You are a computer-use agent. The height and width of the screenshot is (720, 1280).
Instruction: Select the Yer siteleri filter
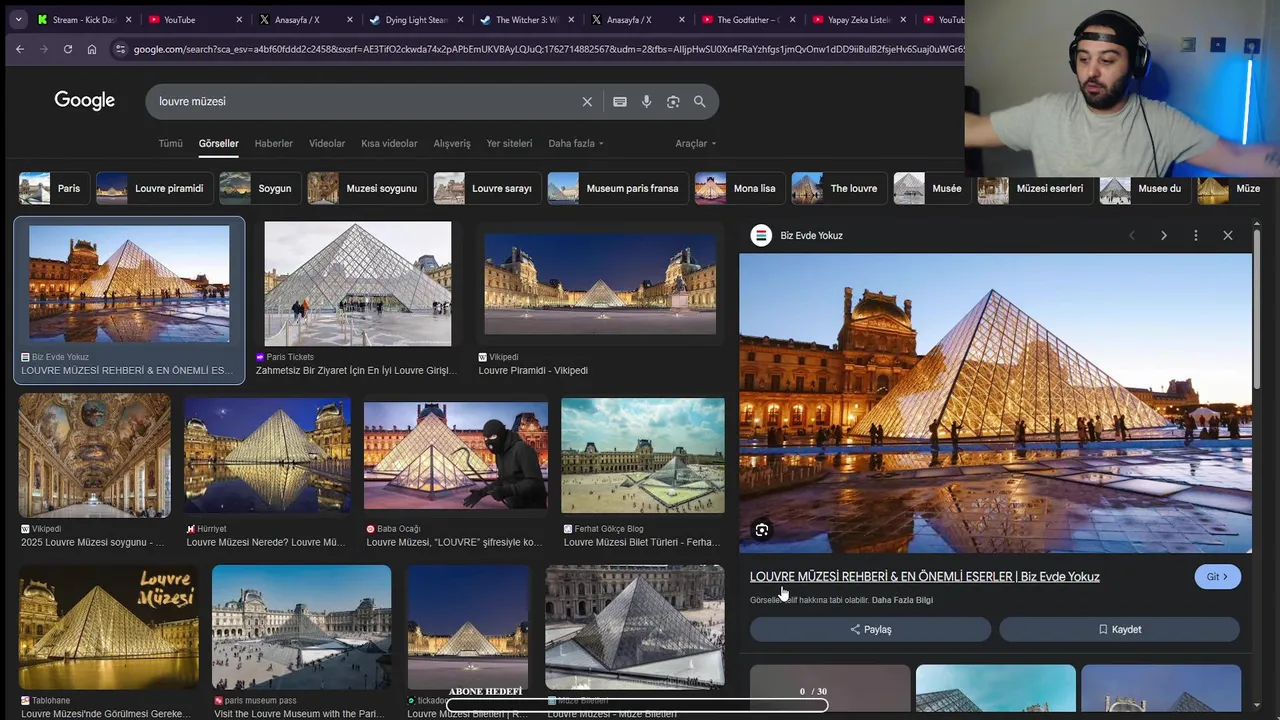pos(509,143)
